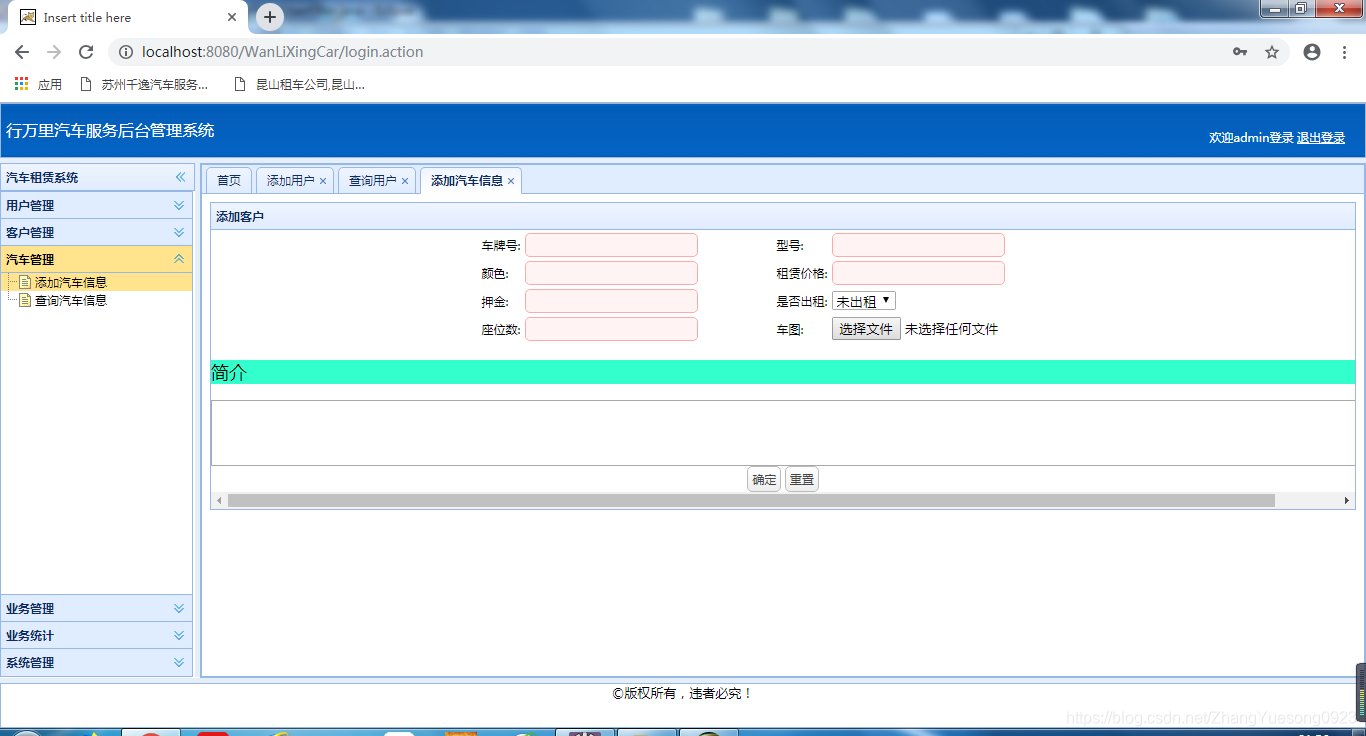
Task: Click the 未选择任何文件 text
Action: 951,329
